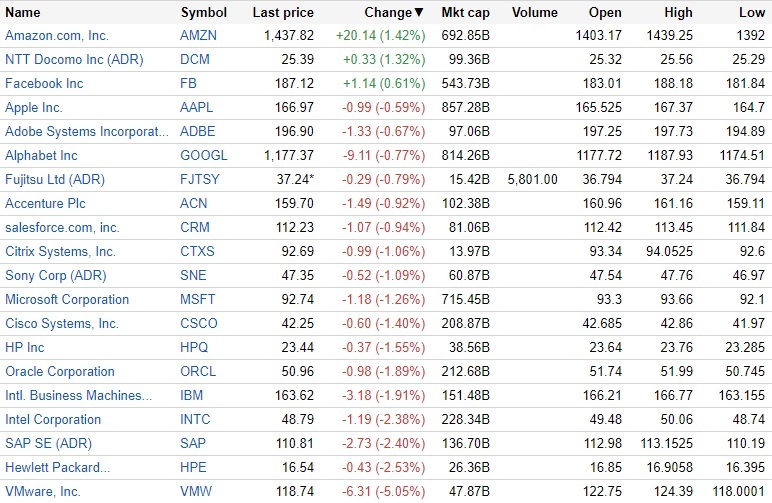Click the GOOGL symbol link

click(203, 155)
